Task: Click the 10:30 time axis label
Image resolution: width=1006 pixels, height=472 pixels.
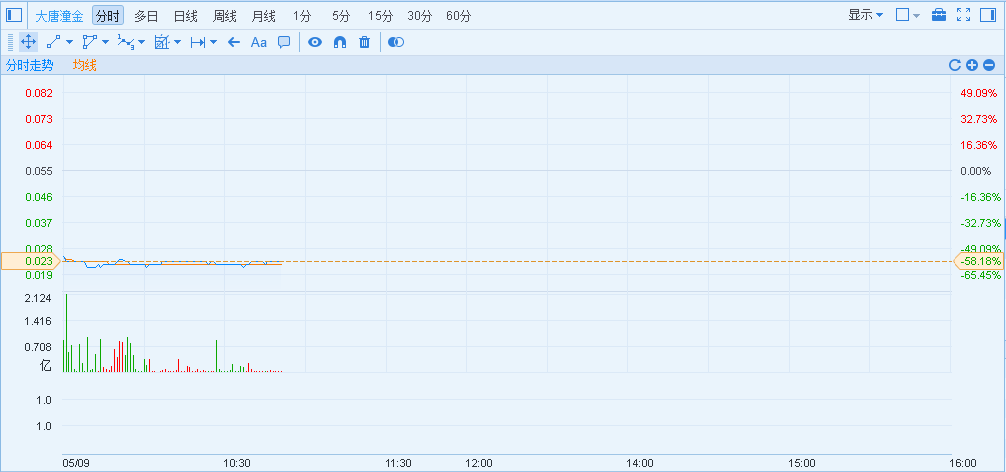Action: pyautogui.click(x=236, y=463)
